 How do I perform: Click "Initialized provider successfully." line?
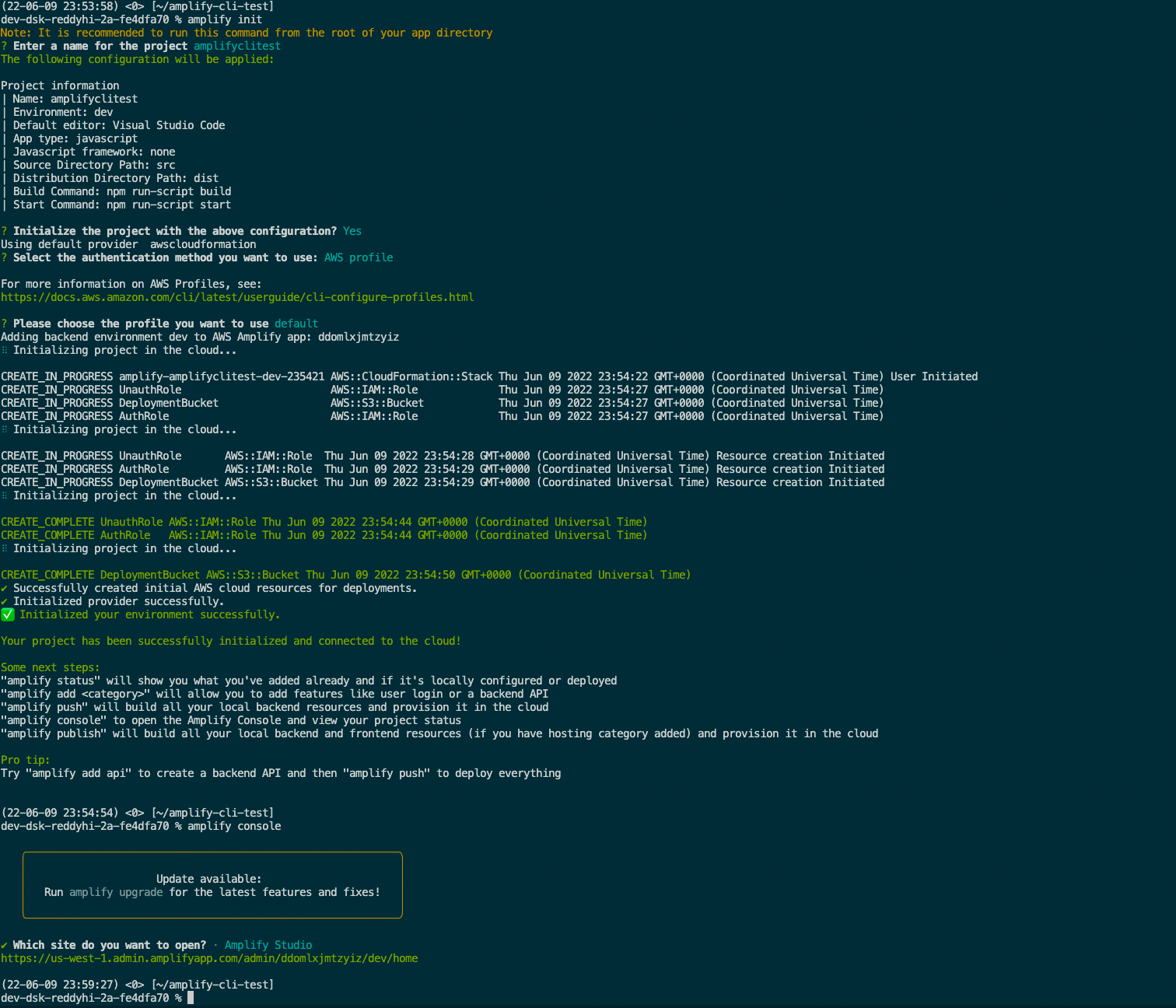click(113, 601)
